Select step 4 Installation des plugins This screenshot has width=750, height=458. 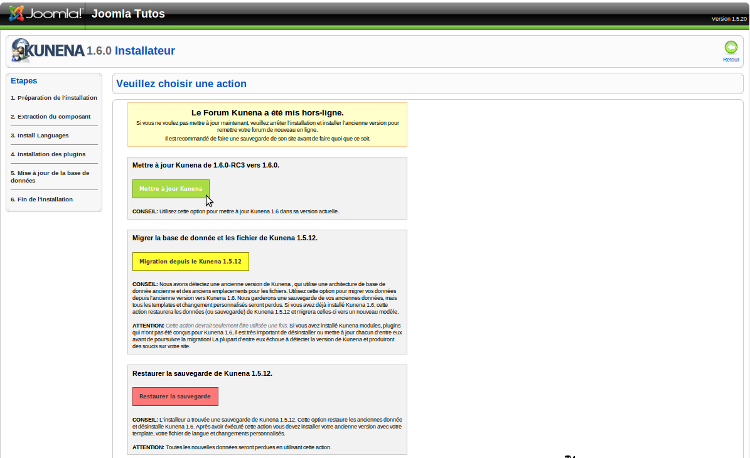[49, 154]
